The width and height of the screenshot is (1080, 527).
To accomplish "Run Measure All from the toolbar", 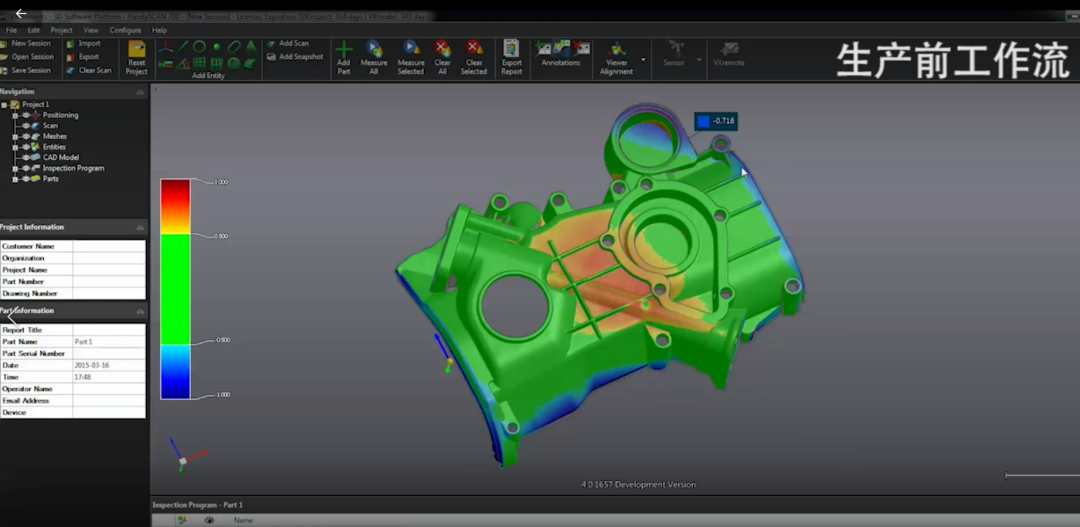I will 374,48.
